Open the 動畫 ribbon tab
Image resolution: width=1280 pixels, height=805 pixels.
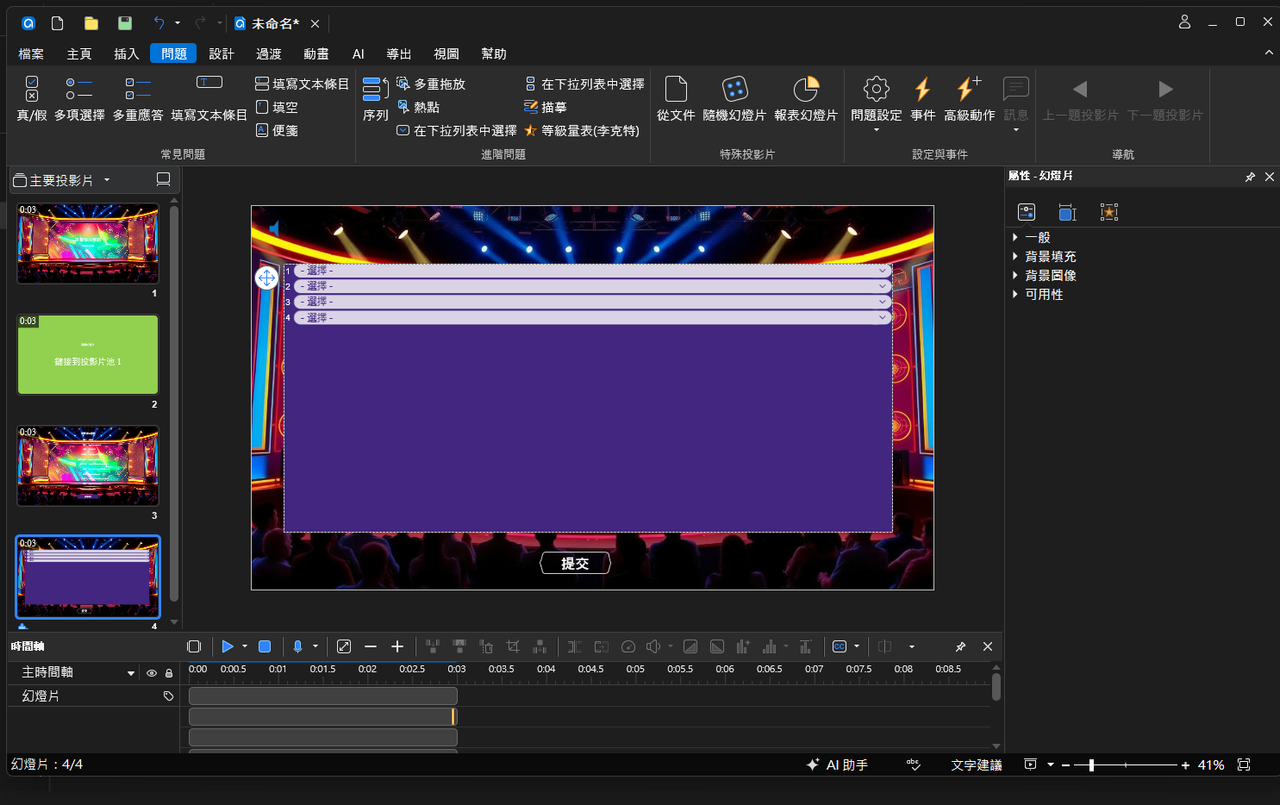[x=316, y=54]
